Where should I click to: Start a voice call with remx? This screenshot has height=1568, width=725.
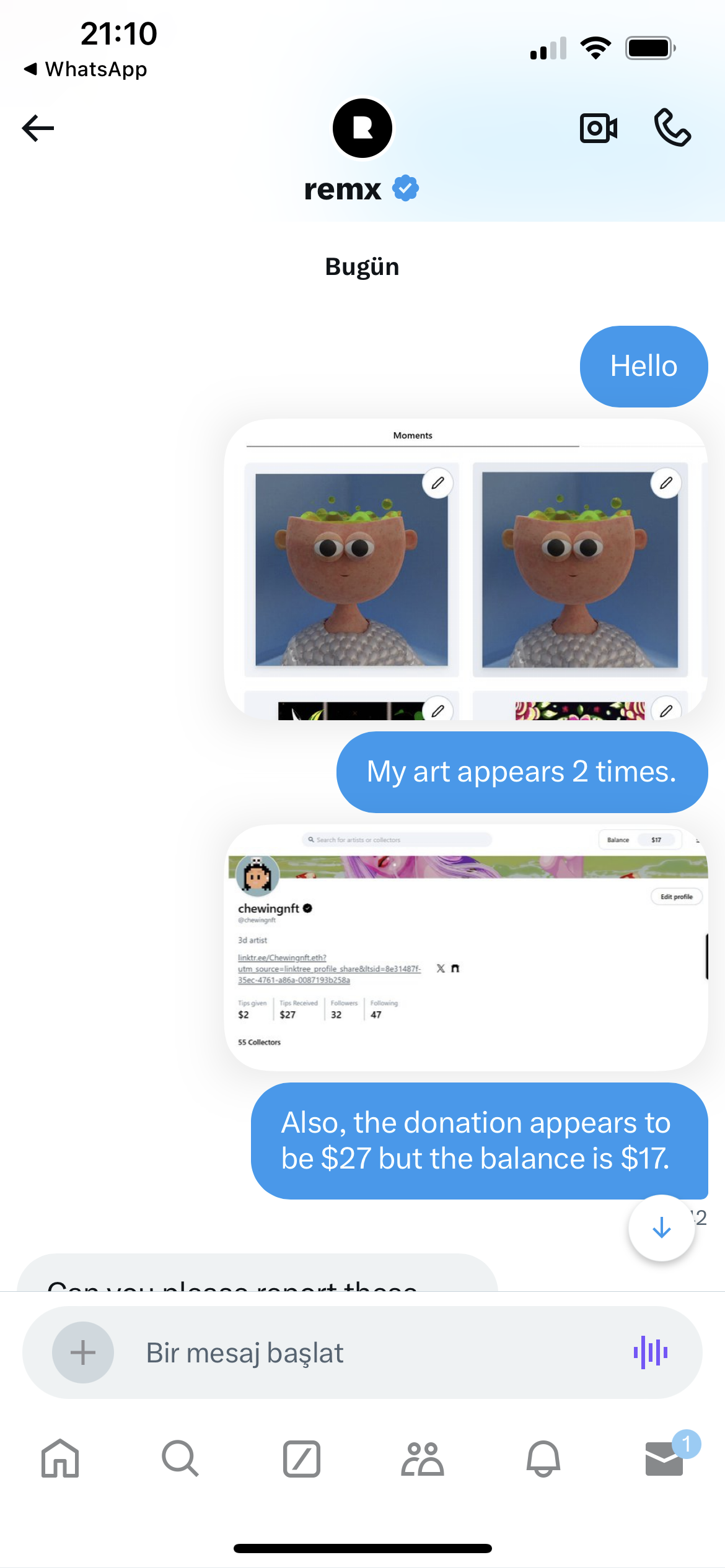(672, 128)
